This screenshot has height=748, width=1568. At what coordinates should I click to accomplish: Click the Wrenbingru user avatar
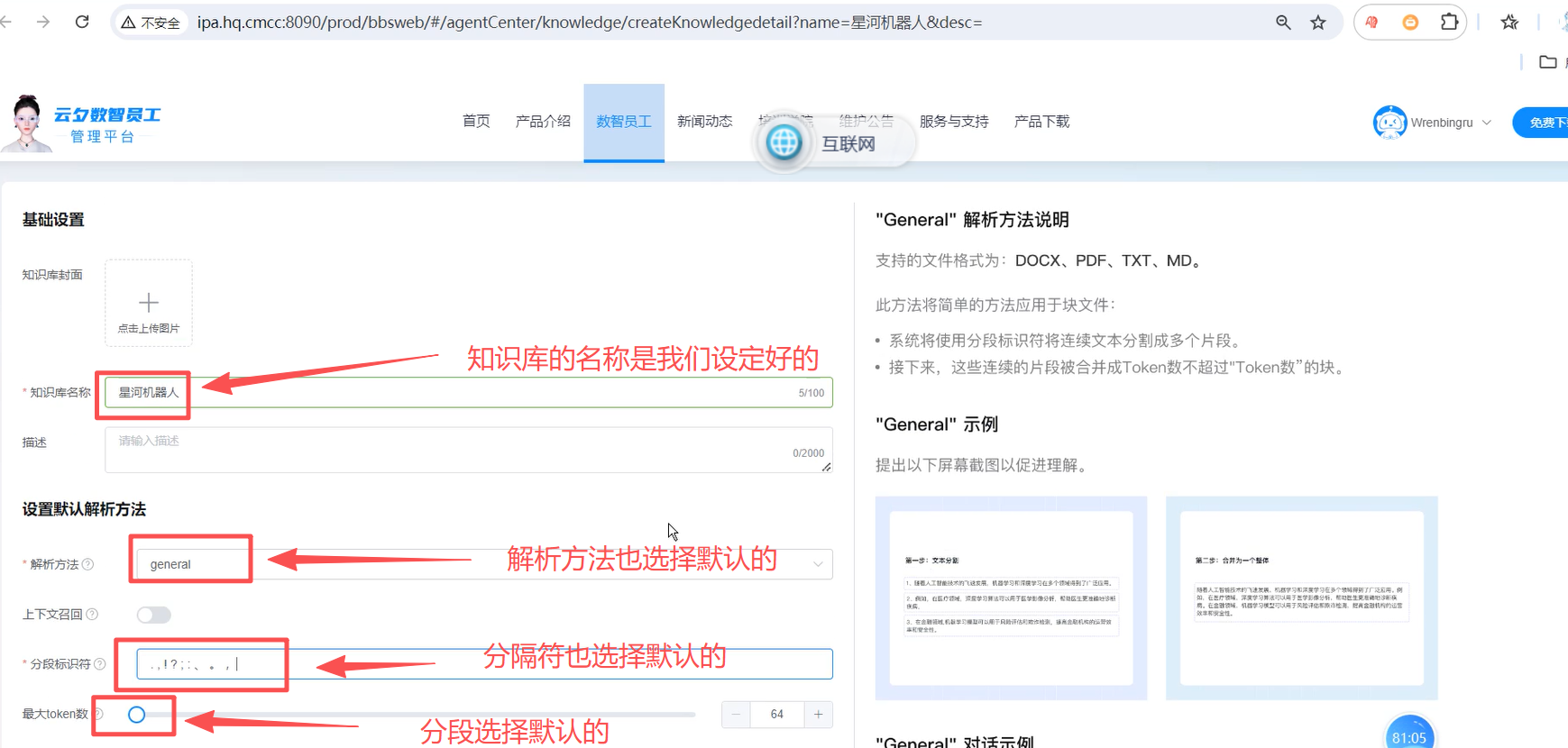(1389, 123)
